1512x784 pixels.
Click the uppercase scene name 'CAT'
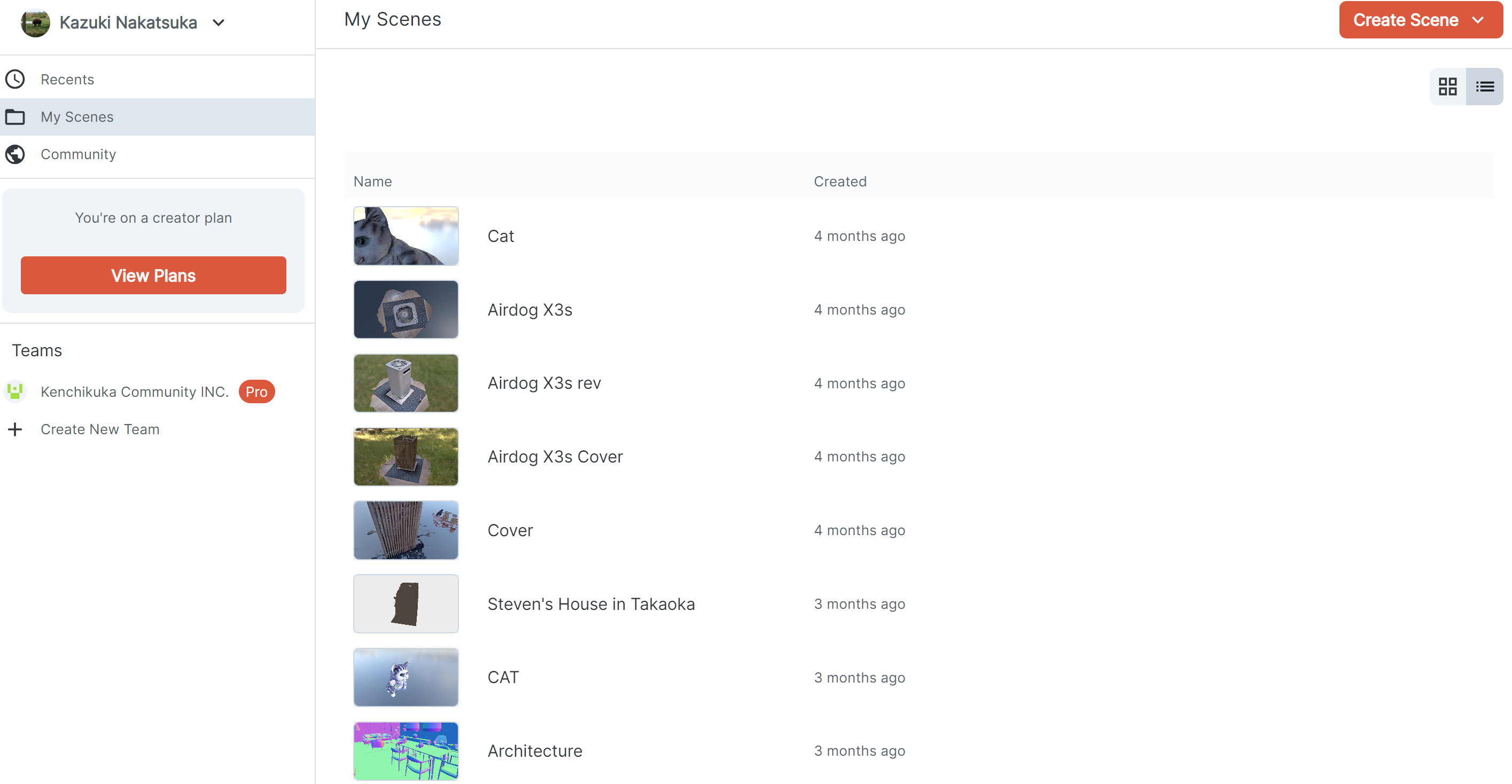click(503, 677)
